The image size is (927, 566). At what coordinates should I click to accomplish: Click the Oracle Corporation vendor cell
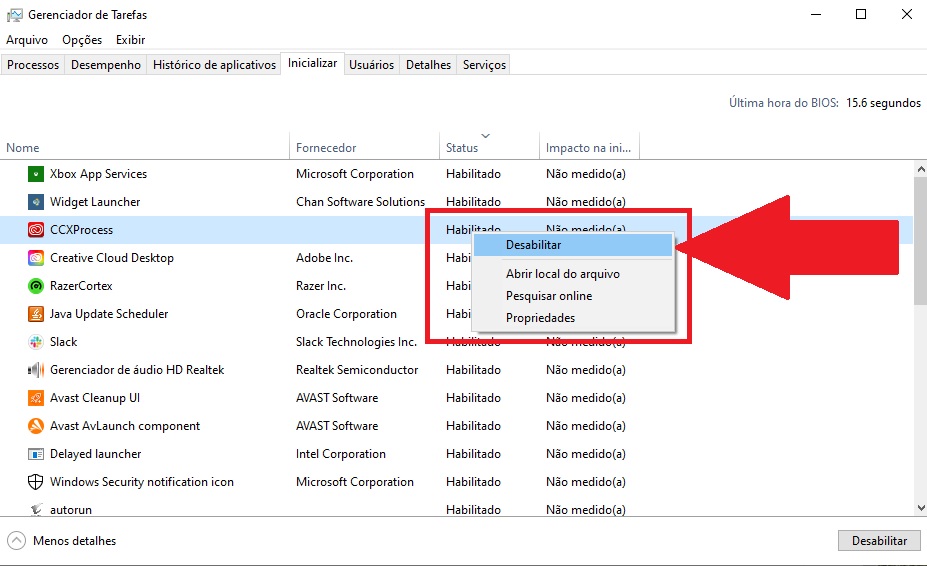(346, 313)
